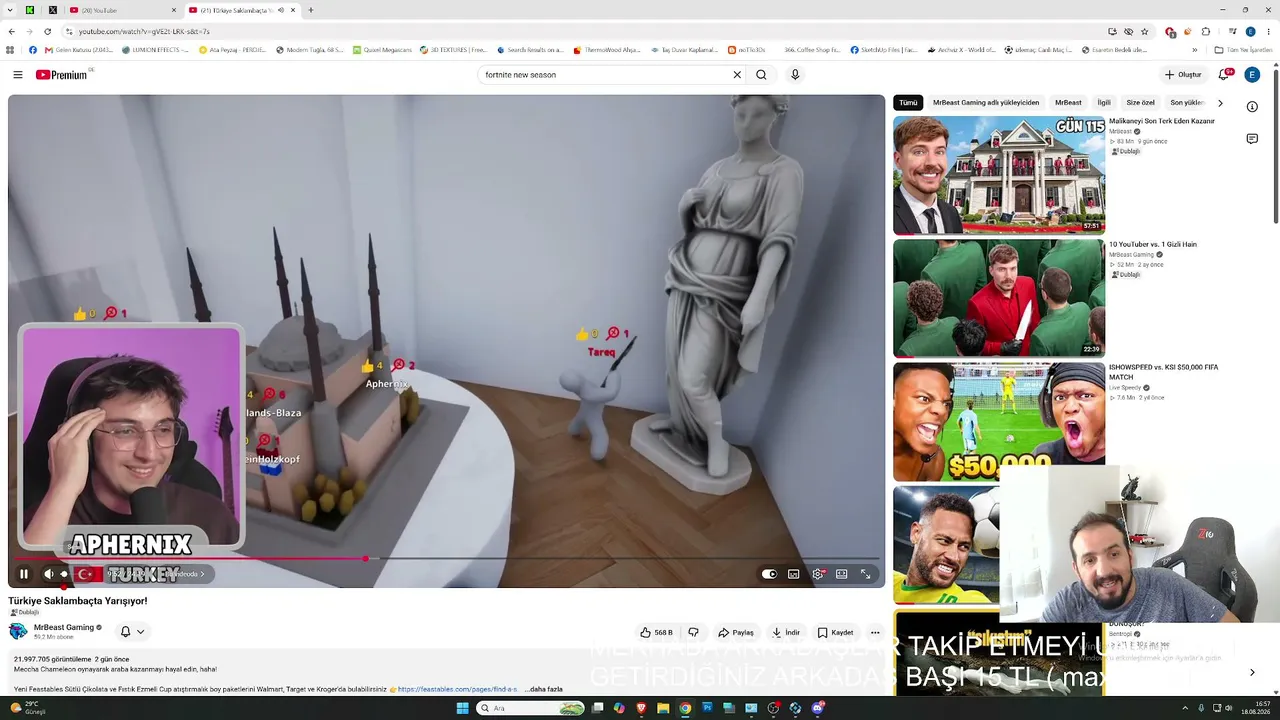
Task: Like the video with 568 B
Action: click(656, 632)
